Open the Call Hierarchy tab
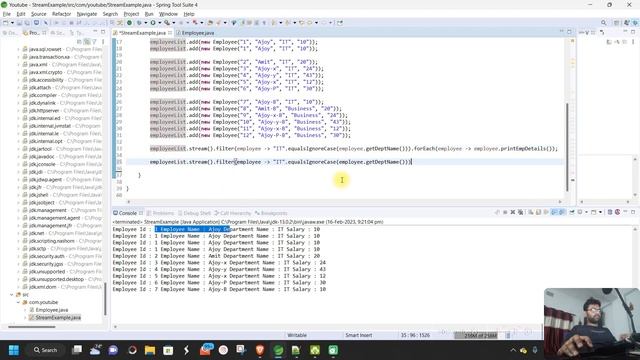The image size is (640, 360). pyautogui.click(x=232, y=213)
